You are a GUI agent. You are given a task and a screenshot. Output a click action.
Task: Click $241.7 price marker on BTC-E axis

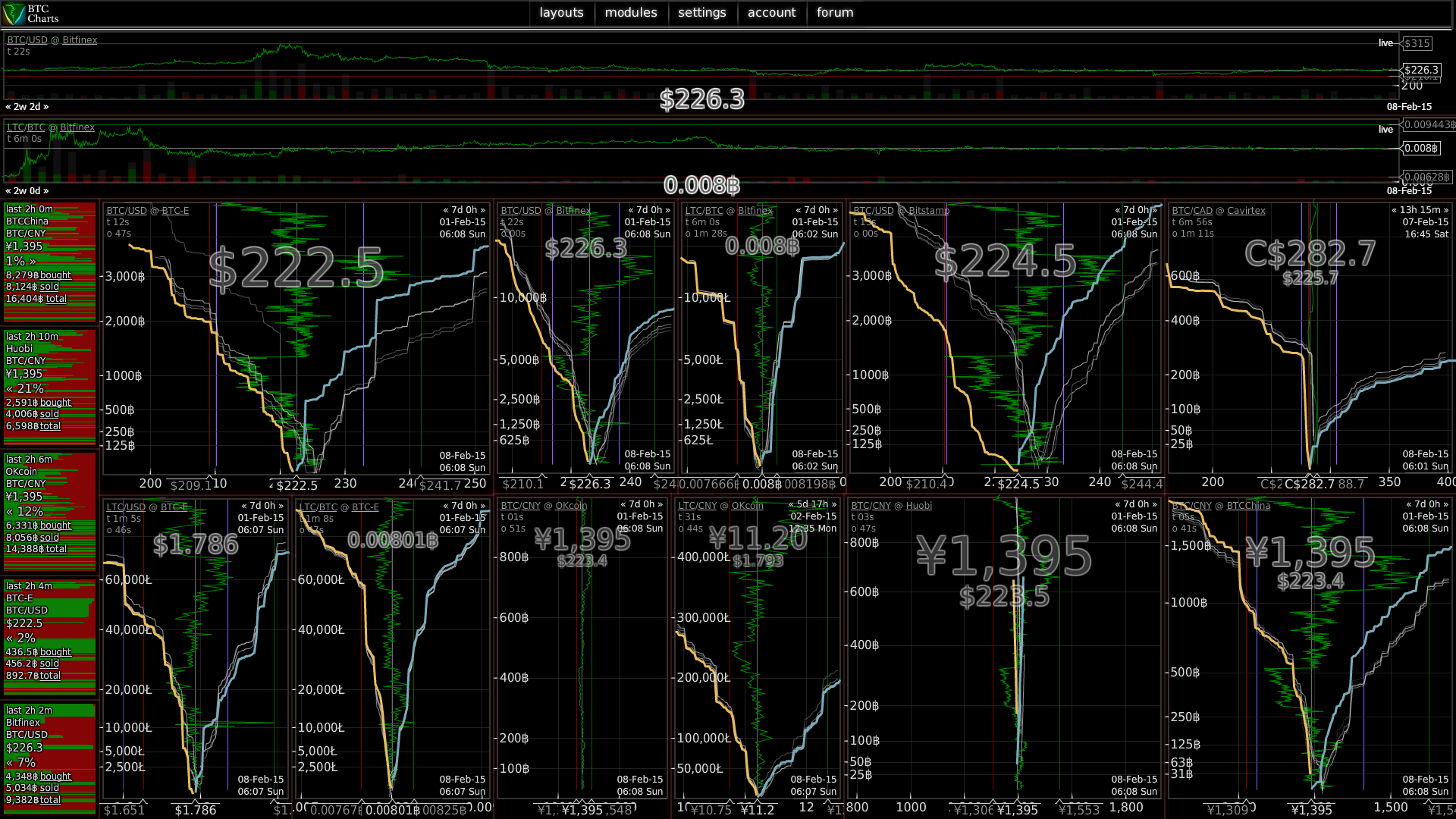pos(440,485)
